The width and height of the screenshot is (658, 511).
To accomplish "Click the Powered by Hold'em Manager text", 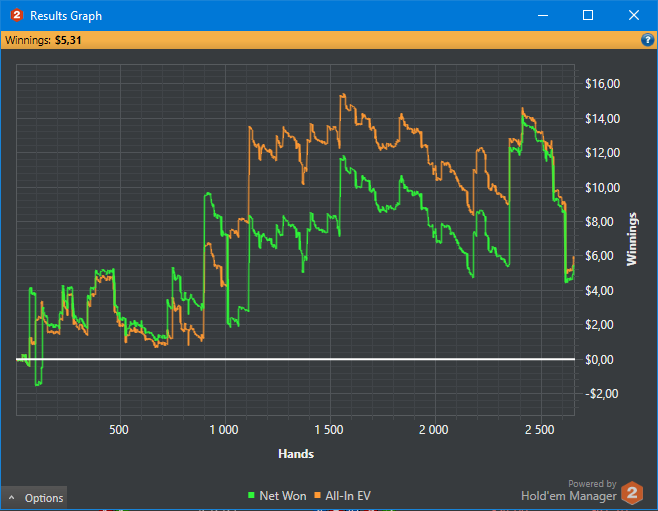I will 569,491.
